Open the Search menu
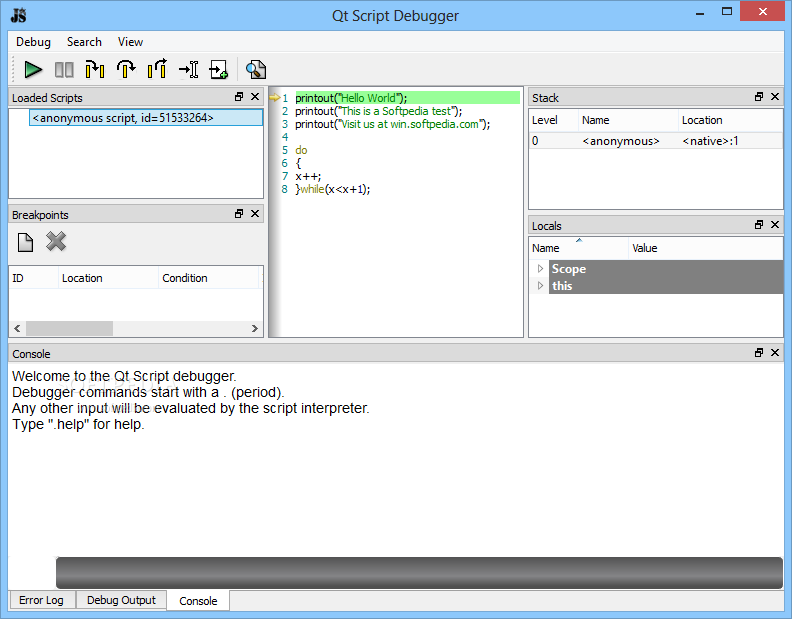 [x=84, y=42]
